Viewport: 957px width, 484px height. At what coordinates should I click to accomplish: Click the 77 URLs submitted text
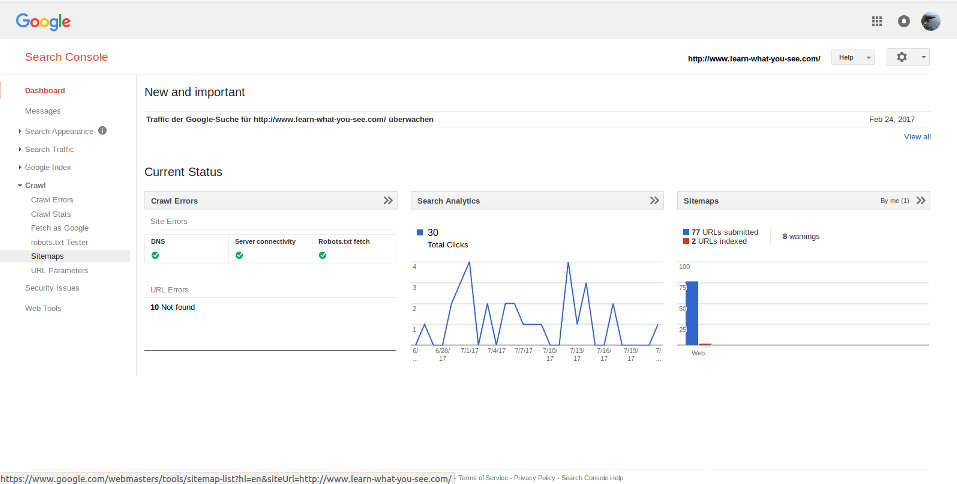(x=725, y=232)
